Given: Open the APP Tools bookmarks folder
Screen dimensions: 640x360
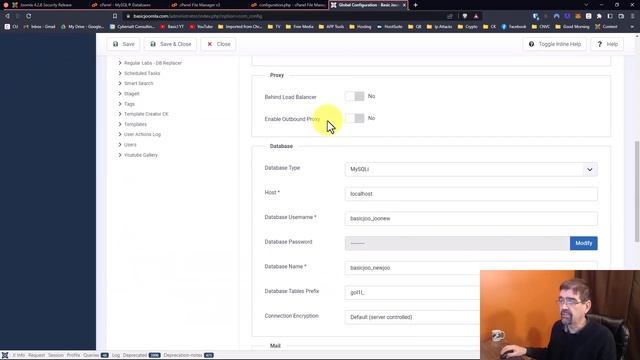Looking at the screenshot, I should [x=331, y=27].
